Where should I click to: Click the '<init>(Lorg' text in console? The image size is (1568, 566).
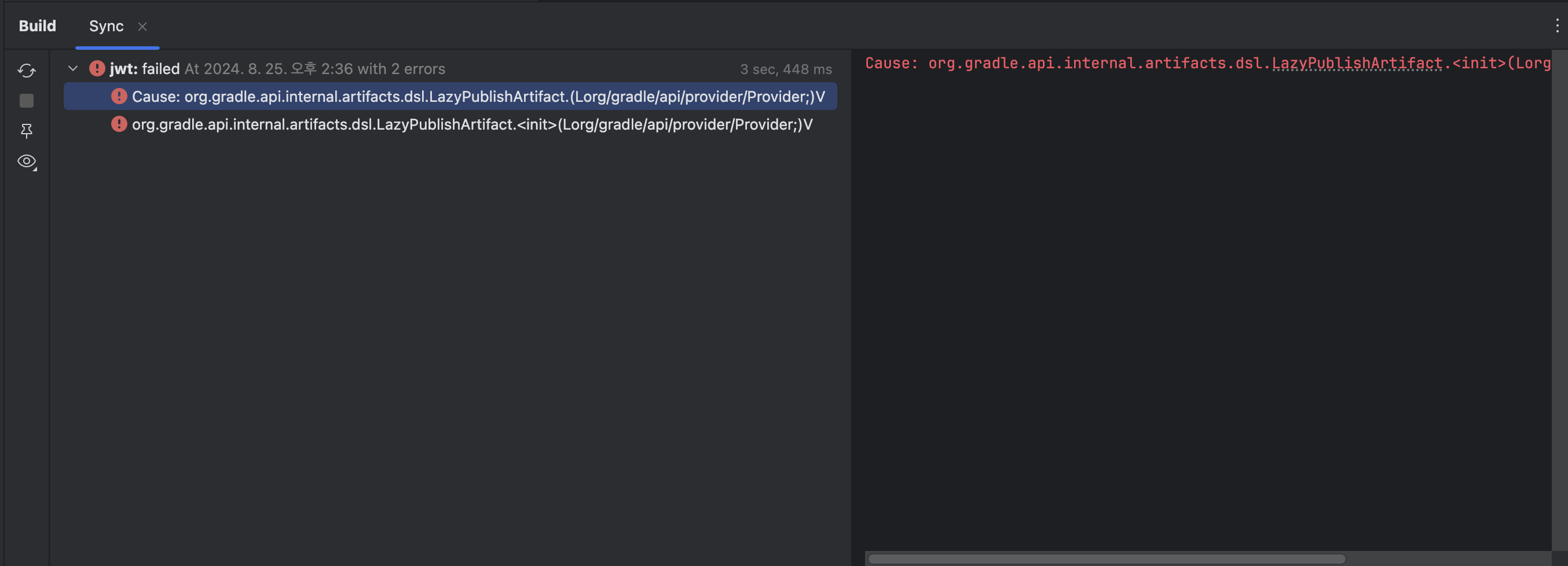tap(1501, 63)
